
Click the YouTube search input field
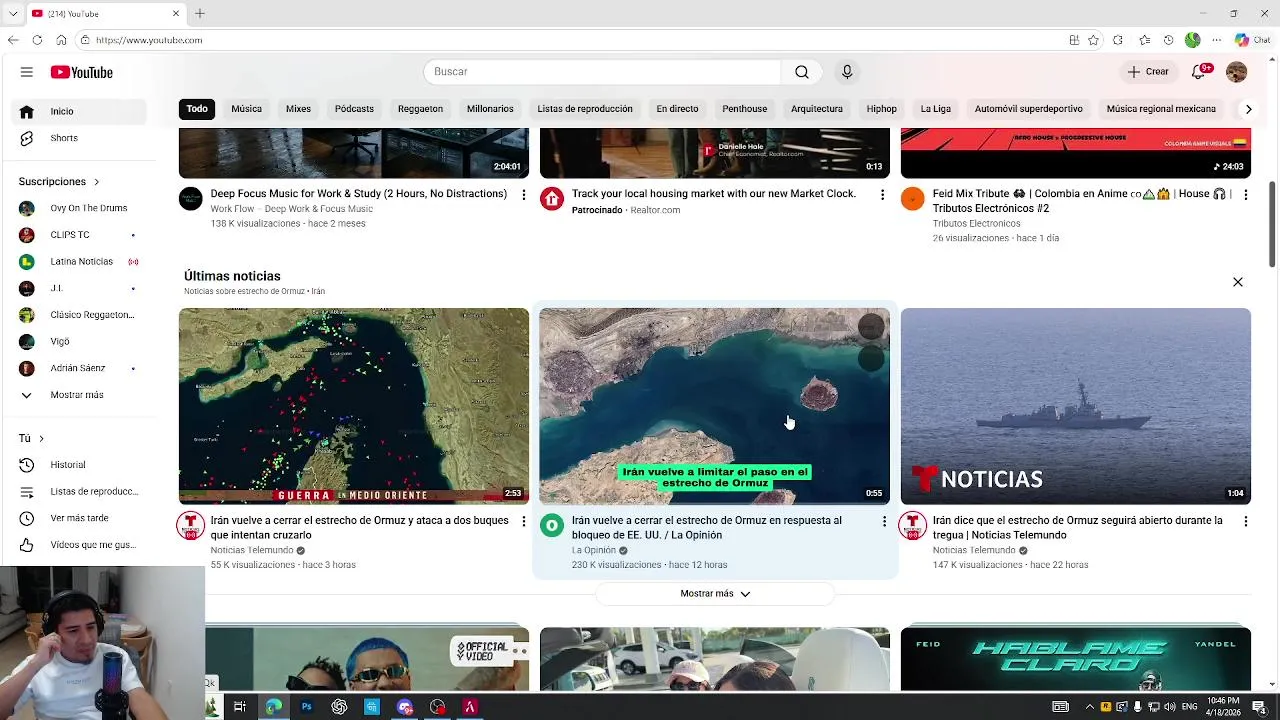(602, 72)
